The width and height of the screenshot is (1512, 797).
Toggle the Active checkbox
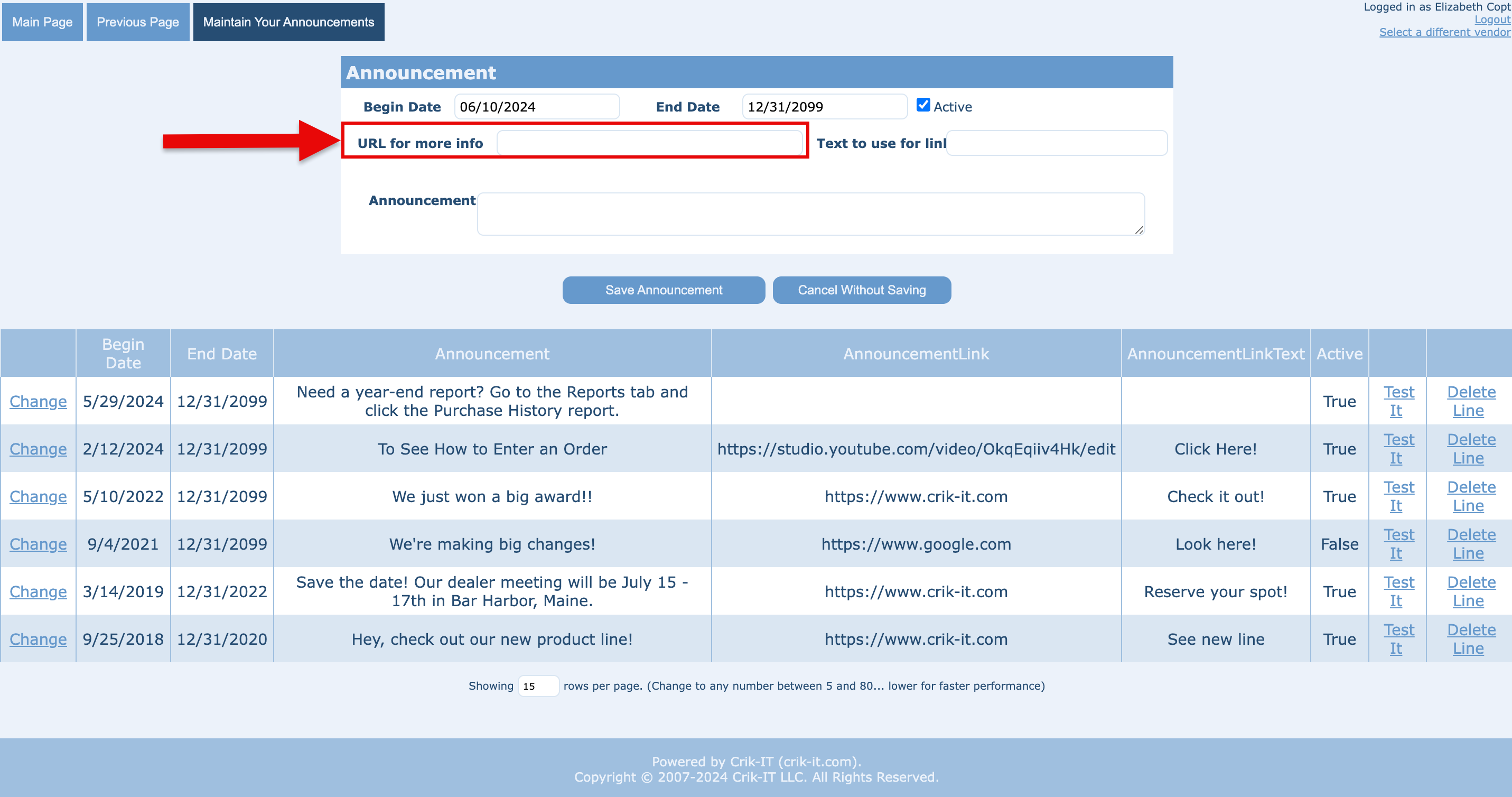pyautogui.click(x=923, y=105)
